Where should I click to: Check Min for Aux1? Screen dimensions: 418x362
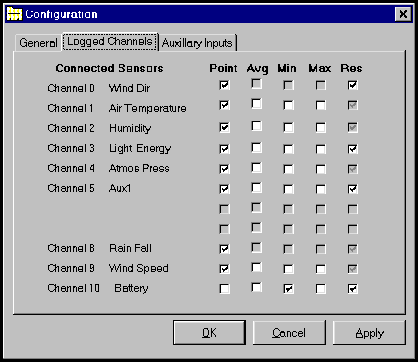(x=289, y=189)
